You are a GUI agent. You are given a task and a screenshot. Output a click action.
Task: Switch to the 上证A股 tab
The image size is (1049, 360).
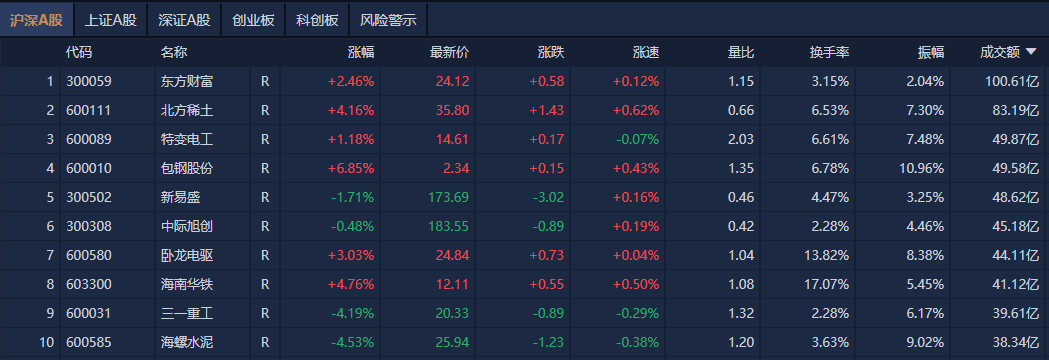tap(110, 20)
